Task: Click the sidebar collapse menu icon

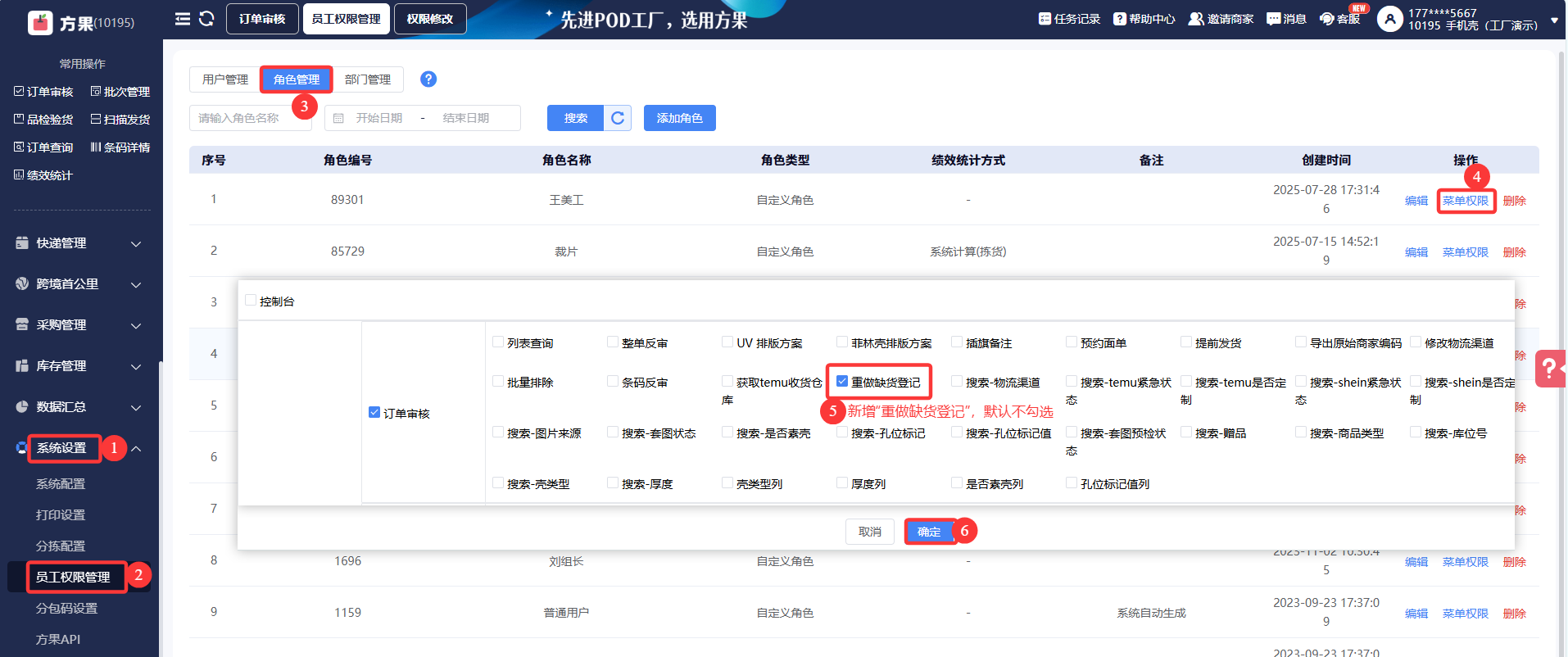Action: [x=182, y=19]
